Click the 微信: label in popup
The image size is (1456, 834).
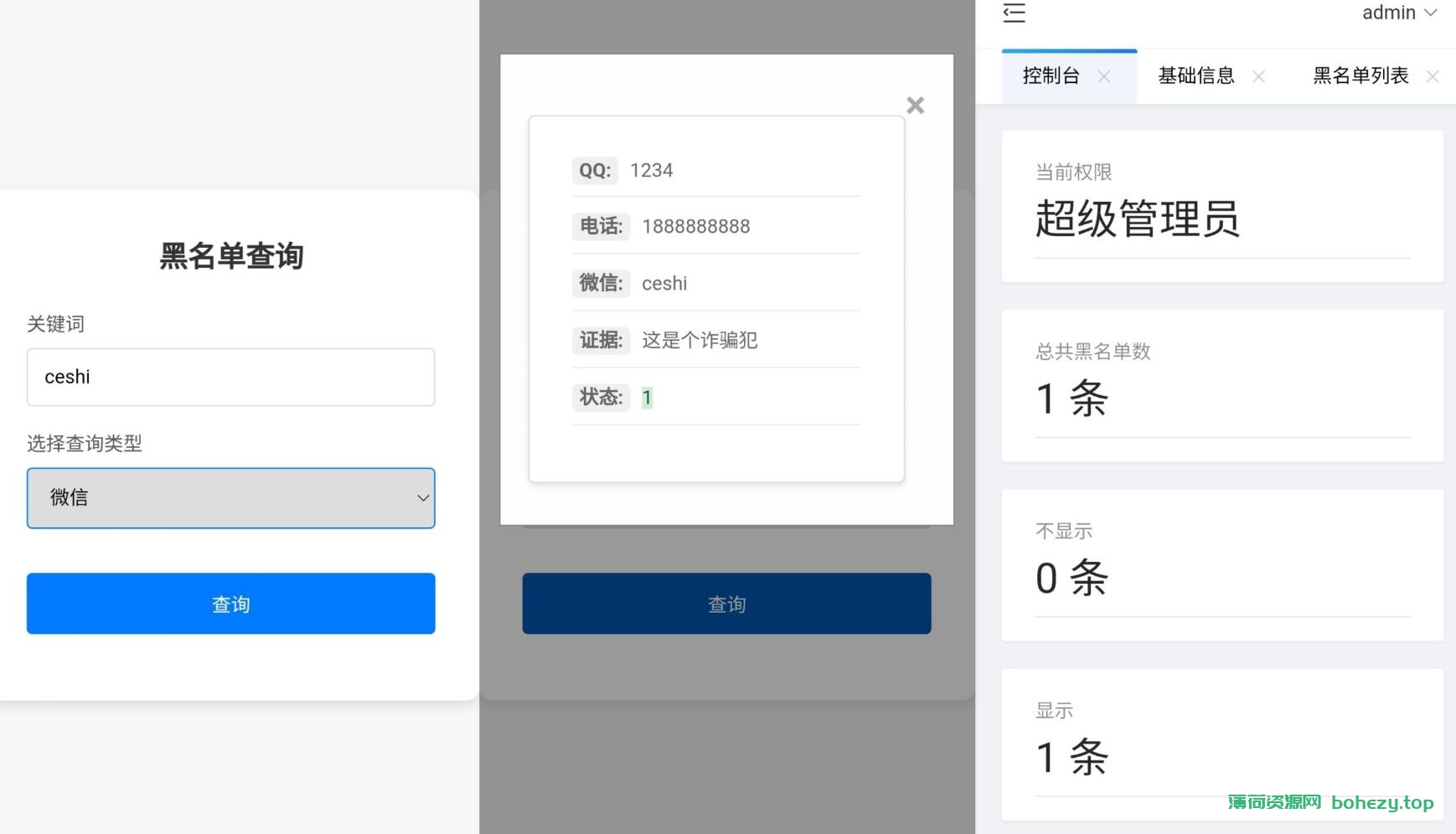click(601, 284)
